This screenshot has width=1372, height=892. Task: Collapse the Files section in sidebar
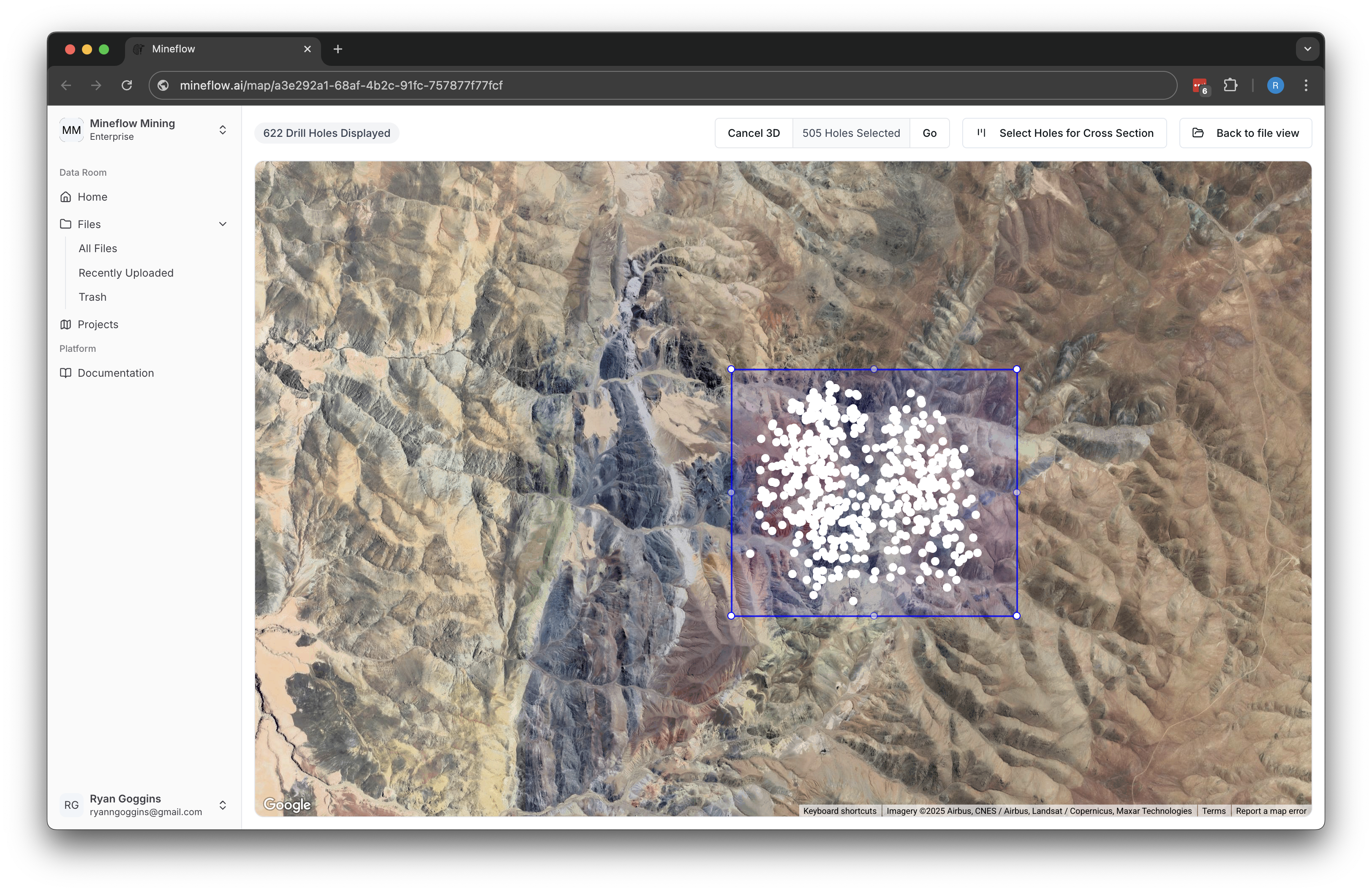pyautogui.click(x=223, y=223)
